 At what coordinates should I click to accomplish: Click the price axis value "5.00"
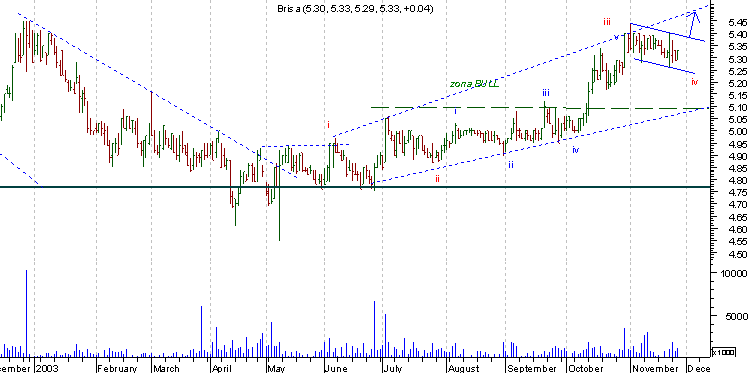(737, 132)
